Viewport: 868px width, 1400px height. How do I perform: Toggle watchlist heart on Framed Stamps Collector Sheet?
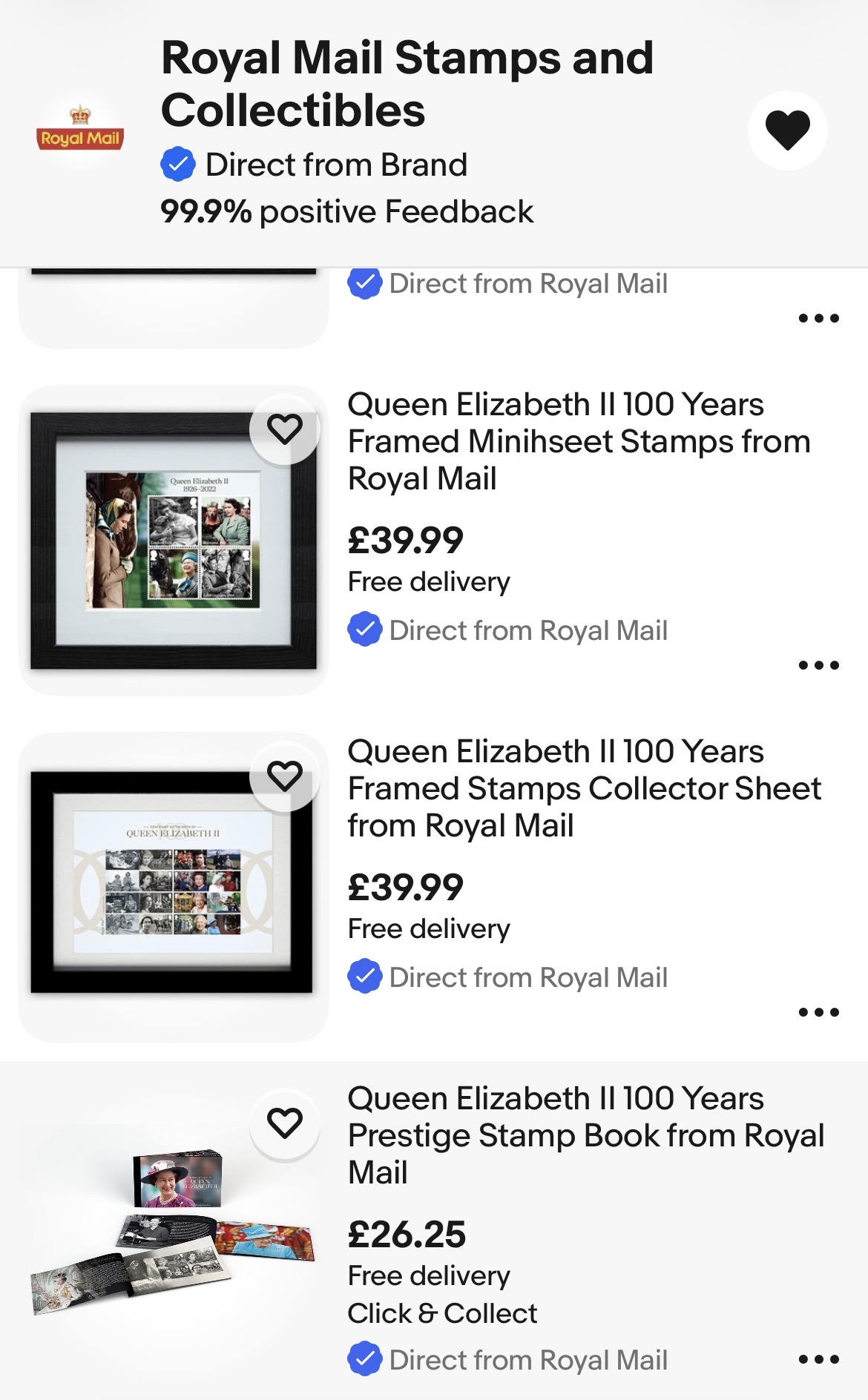(285, 776)
